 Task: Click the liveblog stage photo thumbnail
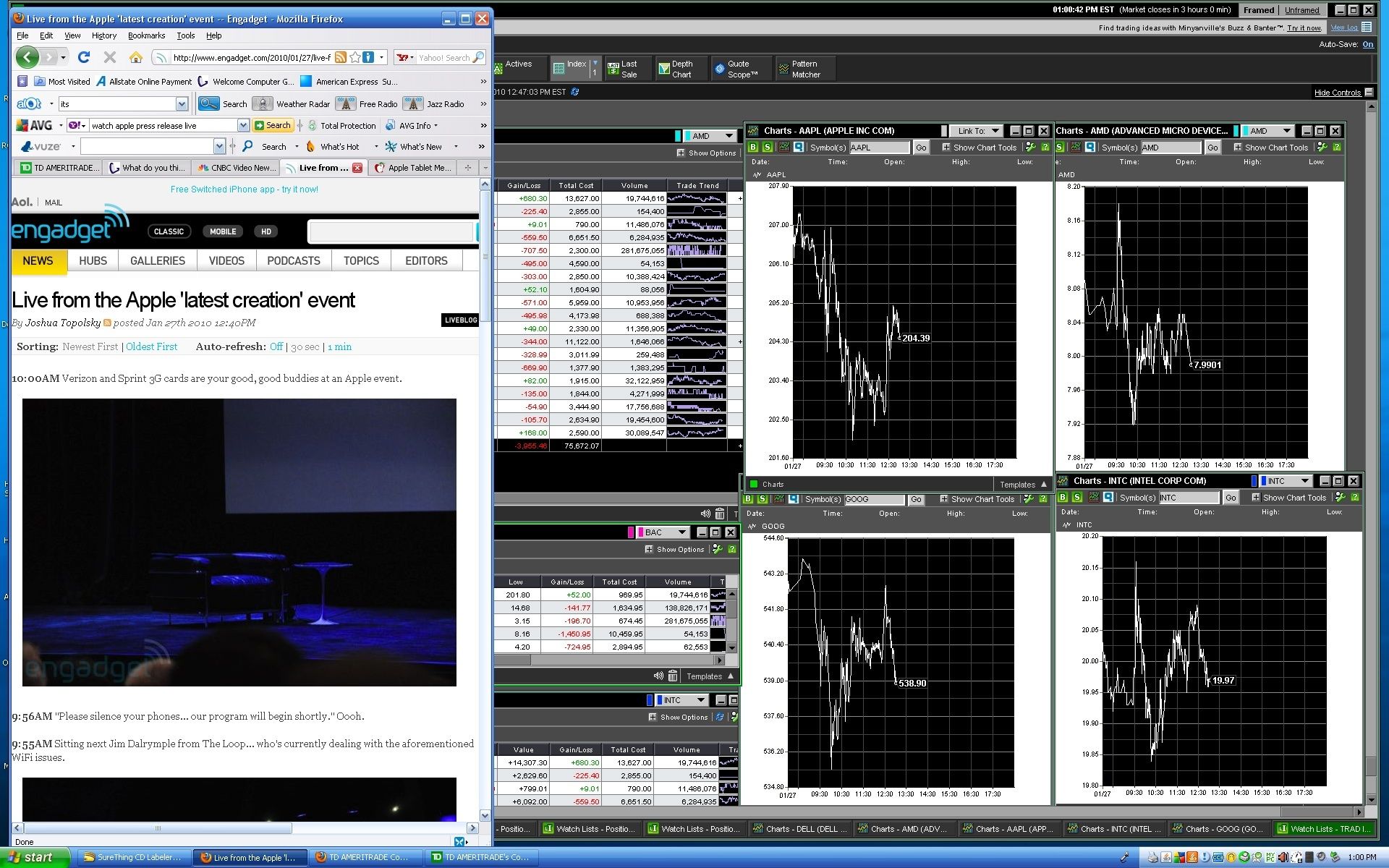[239, 542]
